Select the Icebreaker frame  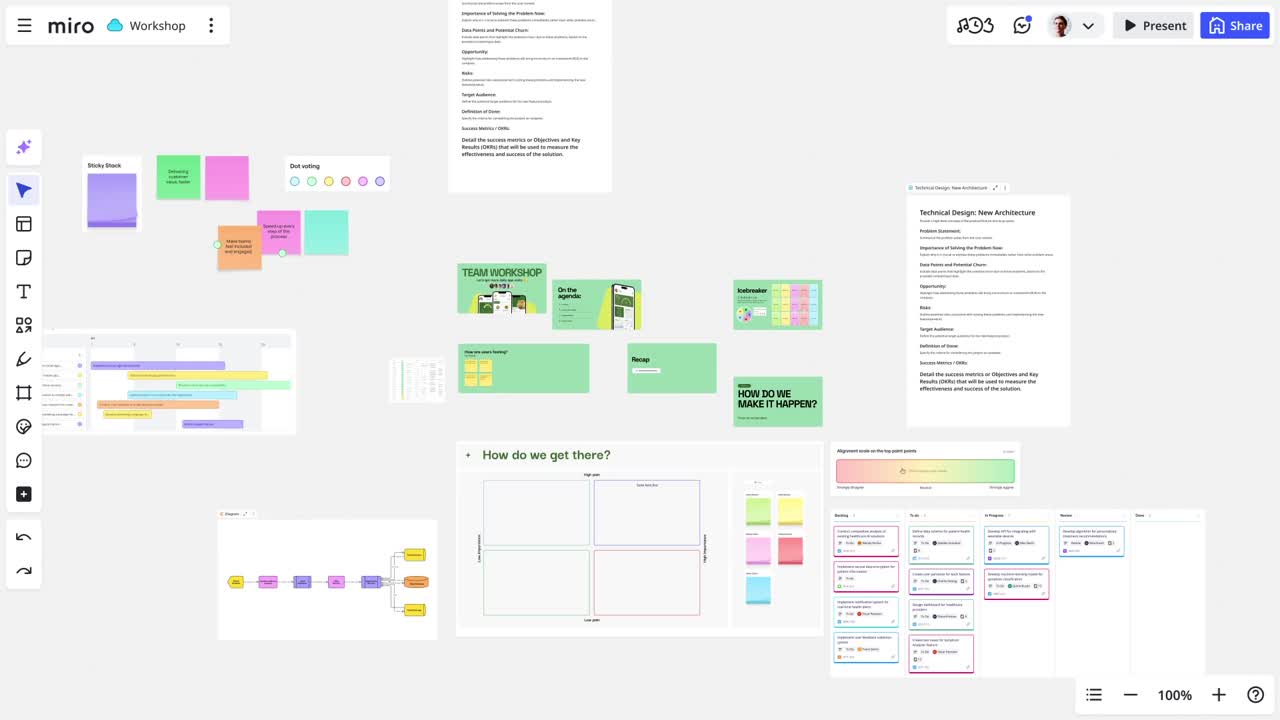(778, 304)
